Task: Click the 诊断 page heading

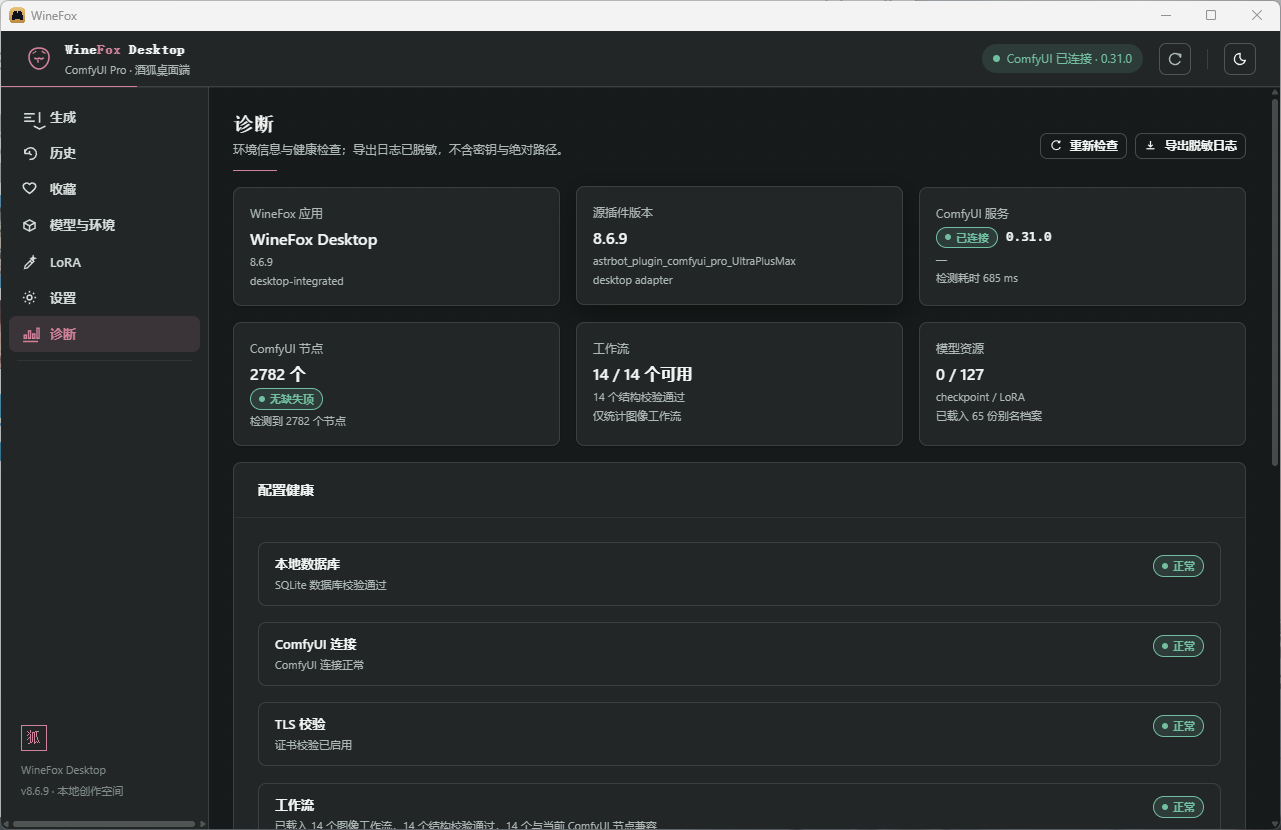Action: coord(254,124)
